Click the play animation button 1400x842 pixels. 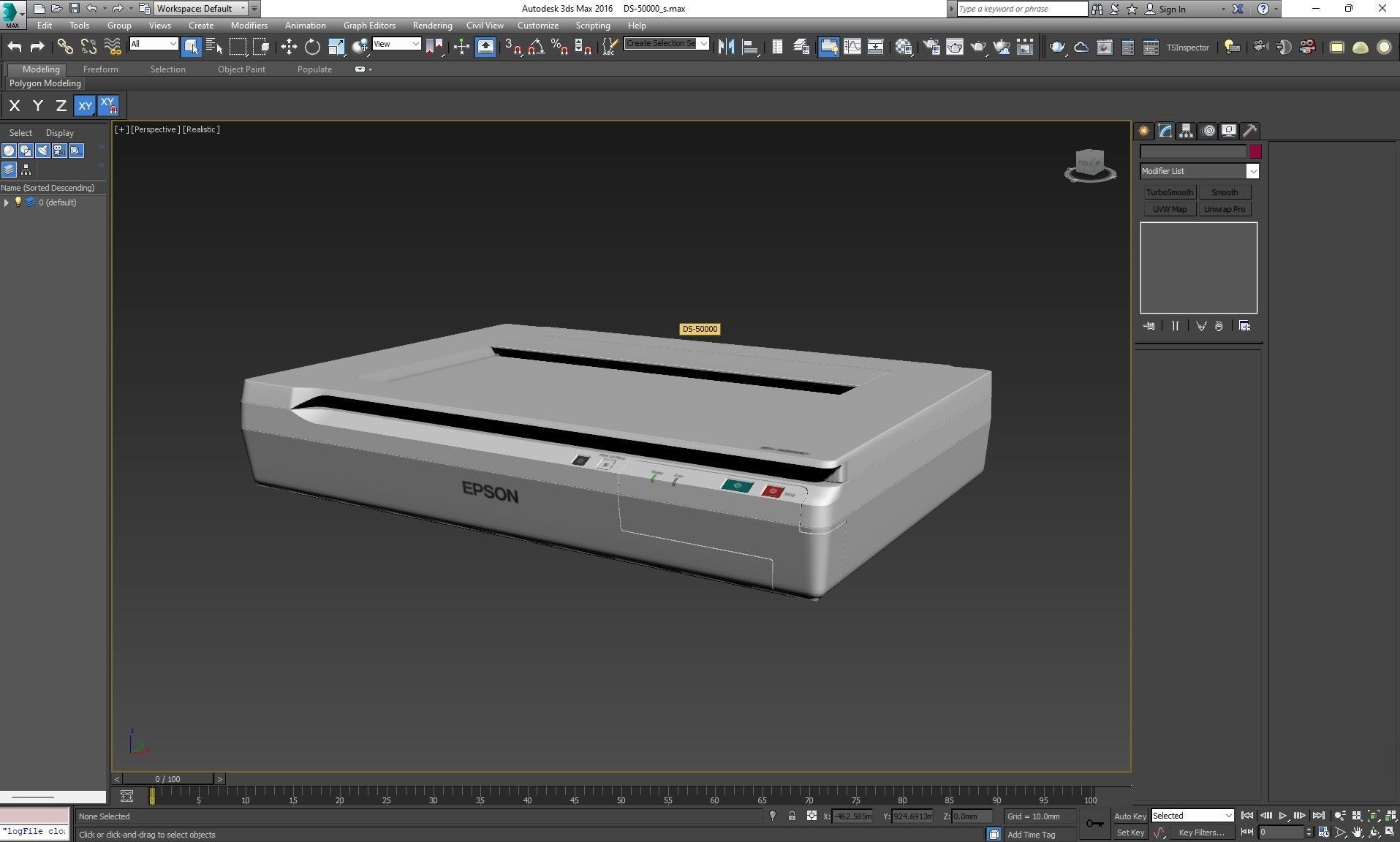1282,816
